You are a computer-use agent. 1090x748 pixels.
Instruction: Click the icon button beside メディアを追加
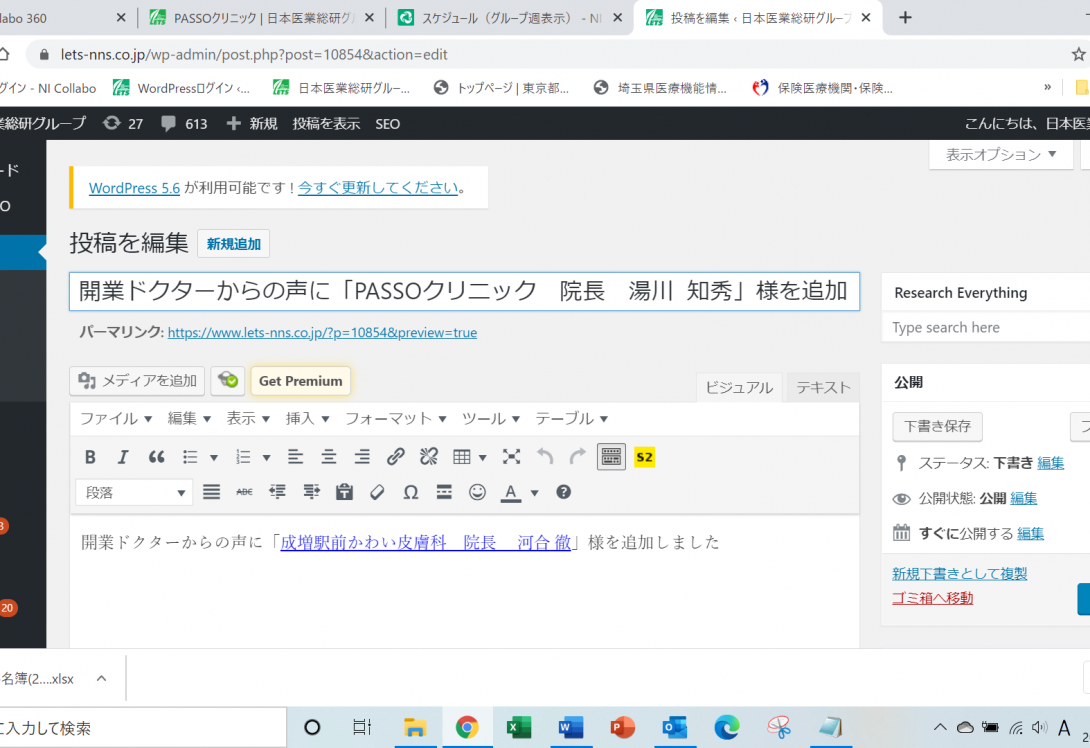[x=227, y=381]
